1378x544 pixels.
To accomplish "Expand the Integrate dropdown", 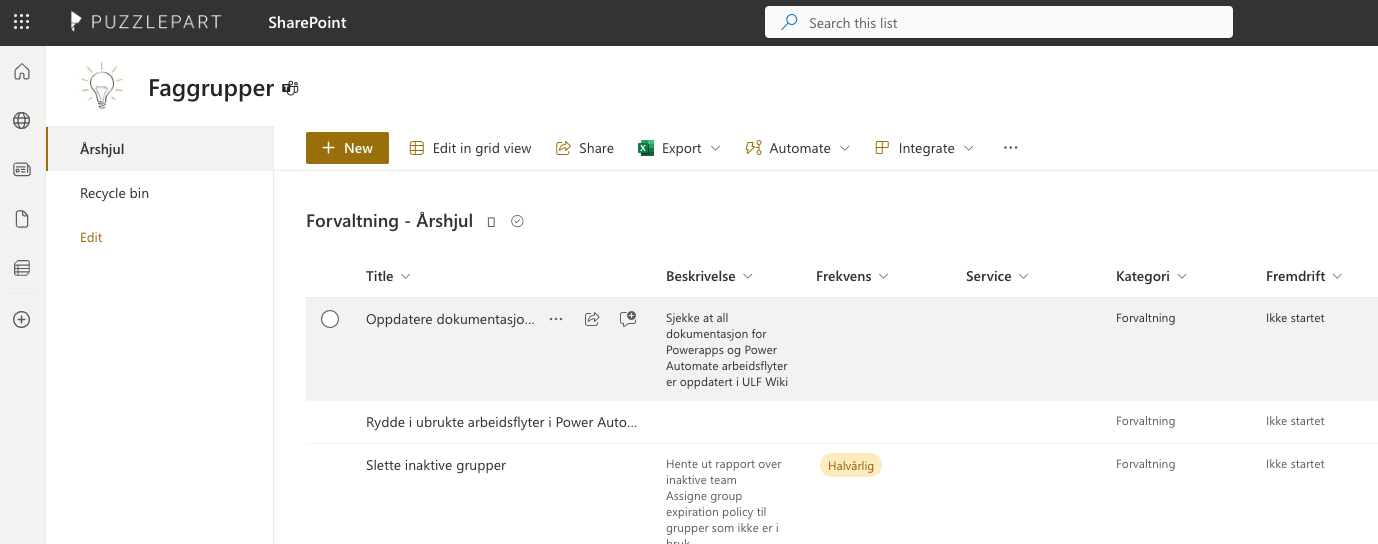I will [x=925, y=148].
